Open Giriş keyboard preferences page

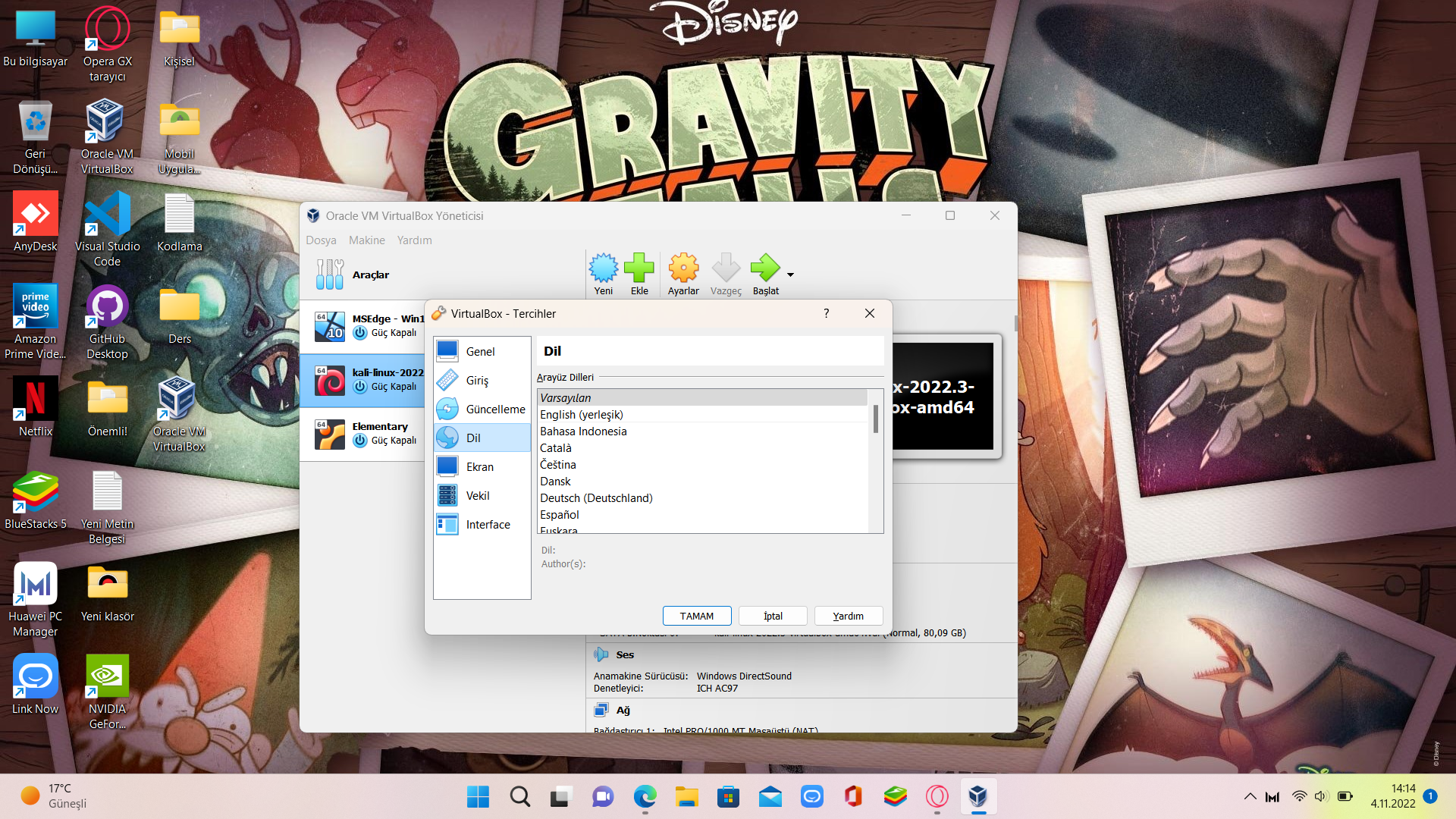click(478, 381)
